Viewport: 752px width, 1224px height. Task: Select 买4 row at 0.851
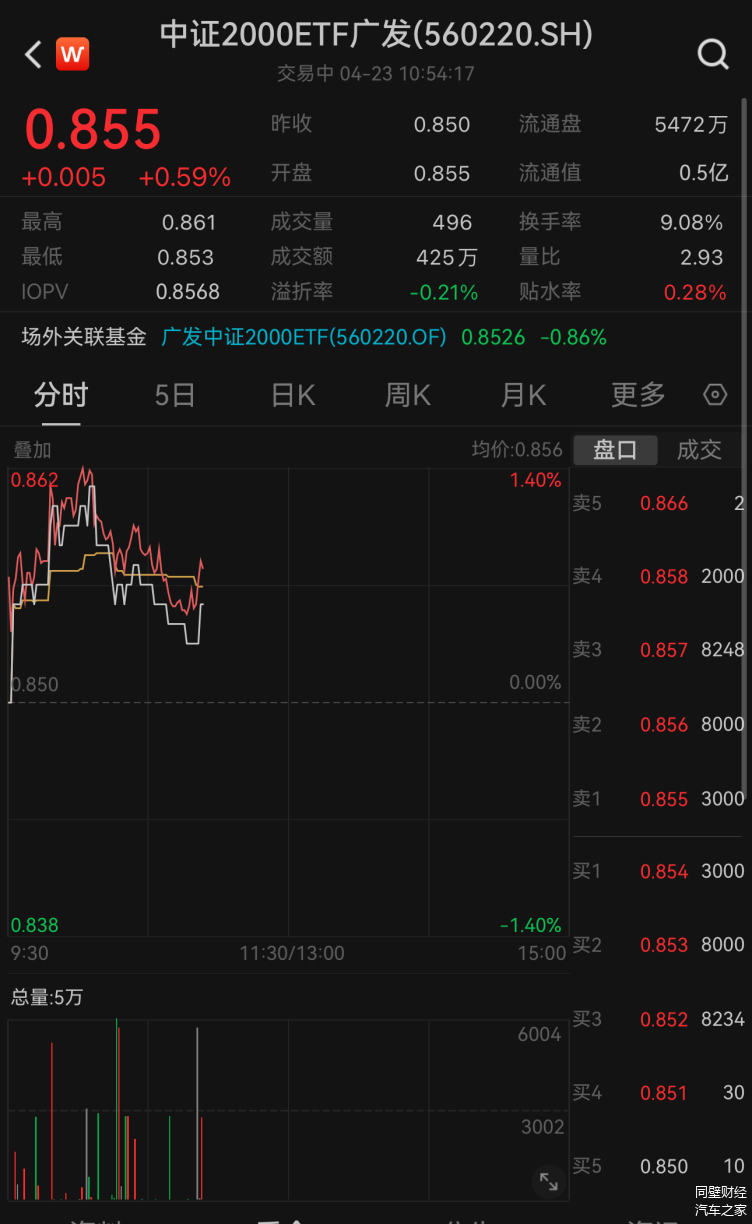click(658, 1093)
